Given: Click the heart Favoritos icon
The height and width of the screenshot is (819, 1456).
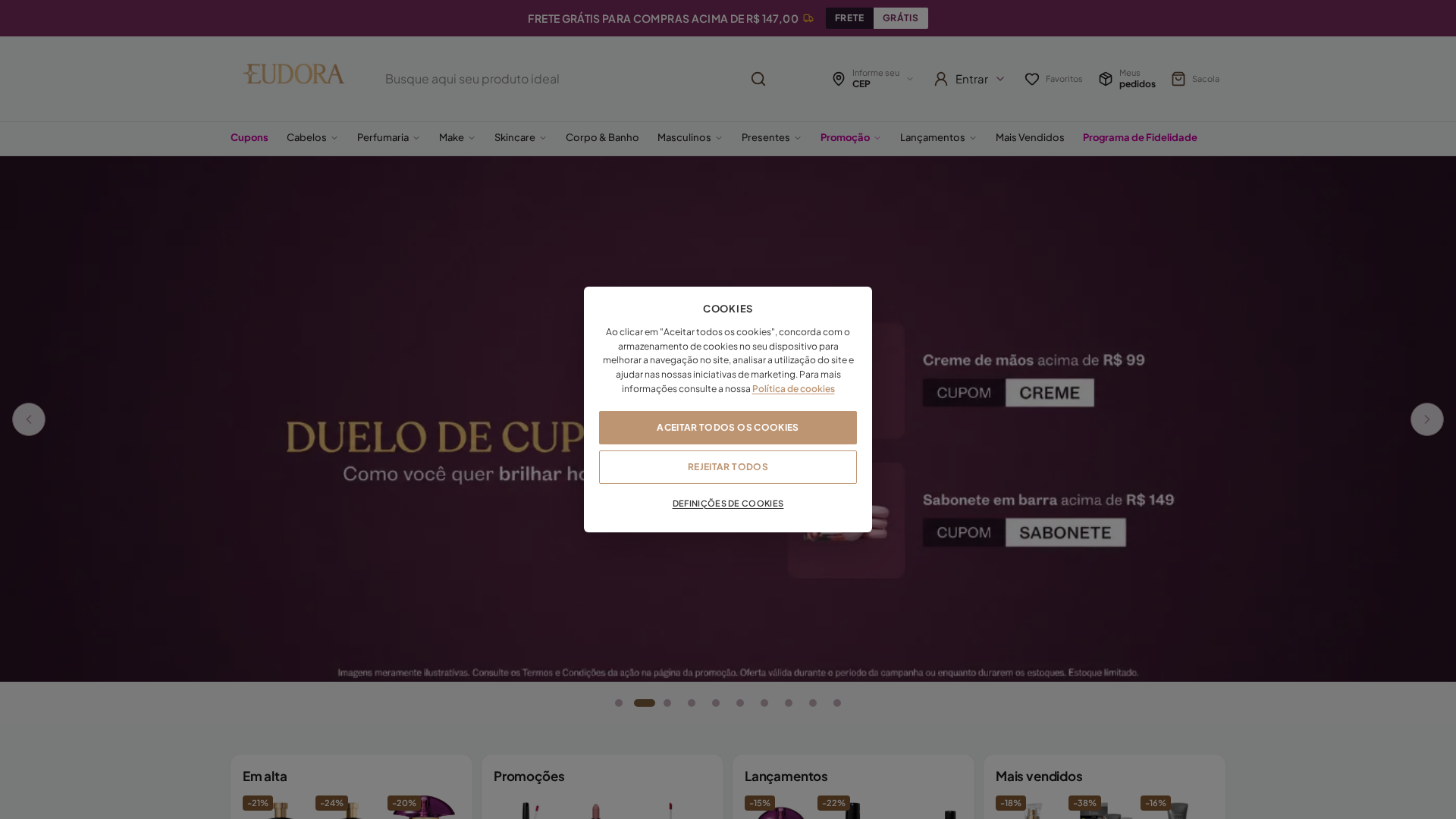Looking at the screenshot, I should tap(1032, 79).
